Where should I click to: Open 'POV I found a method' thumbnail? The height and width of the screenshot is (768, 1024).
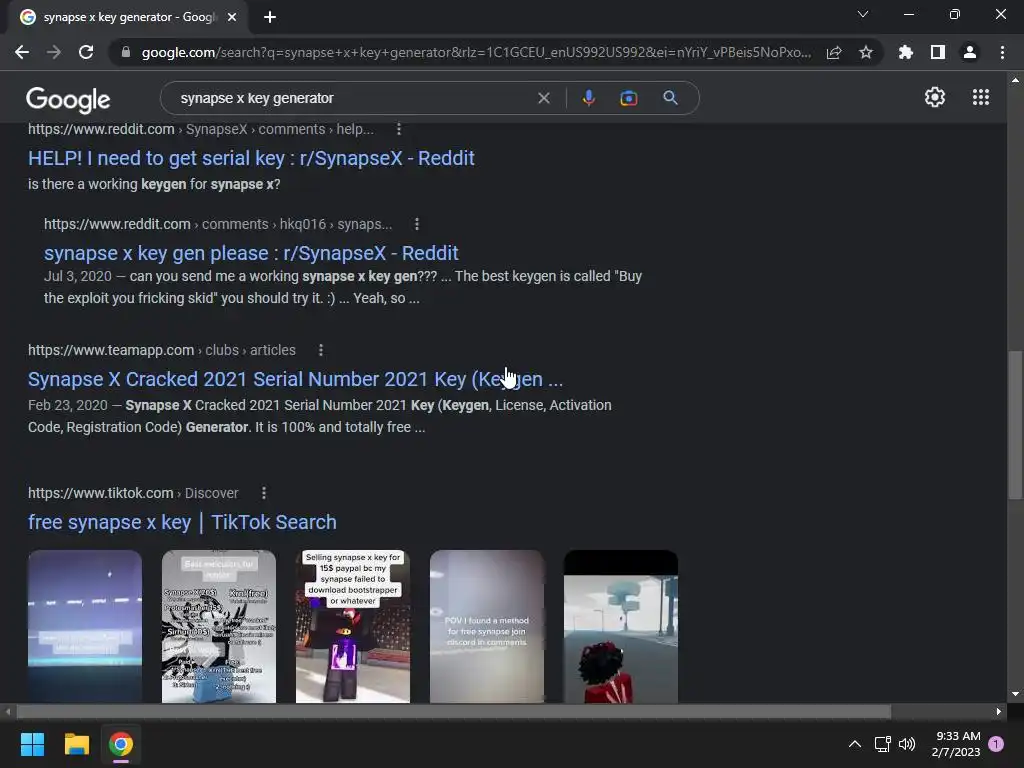click(487, 626)
